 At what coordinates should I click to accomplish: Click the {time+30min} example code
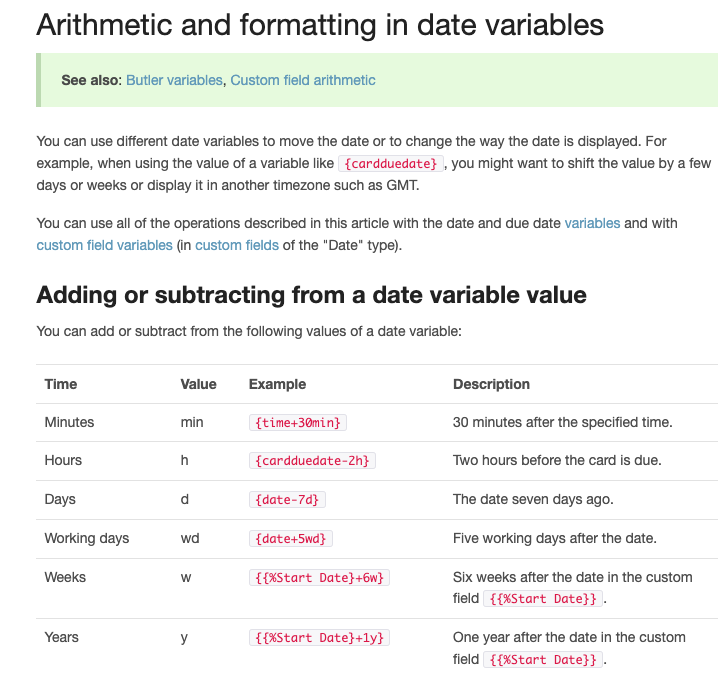tap(298, 423)
